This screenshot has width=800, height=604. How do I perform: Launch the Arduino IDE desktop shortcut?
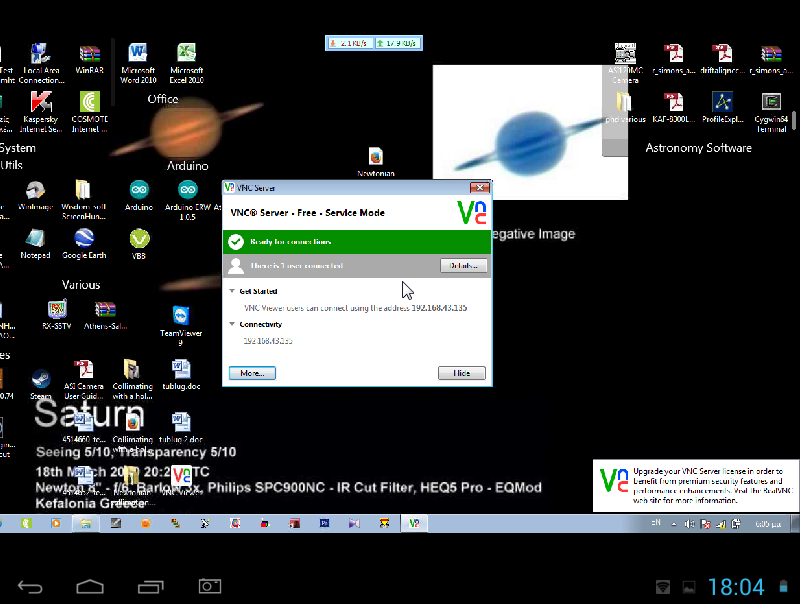click(139, 195)
